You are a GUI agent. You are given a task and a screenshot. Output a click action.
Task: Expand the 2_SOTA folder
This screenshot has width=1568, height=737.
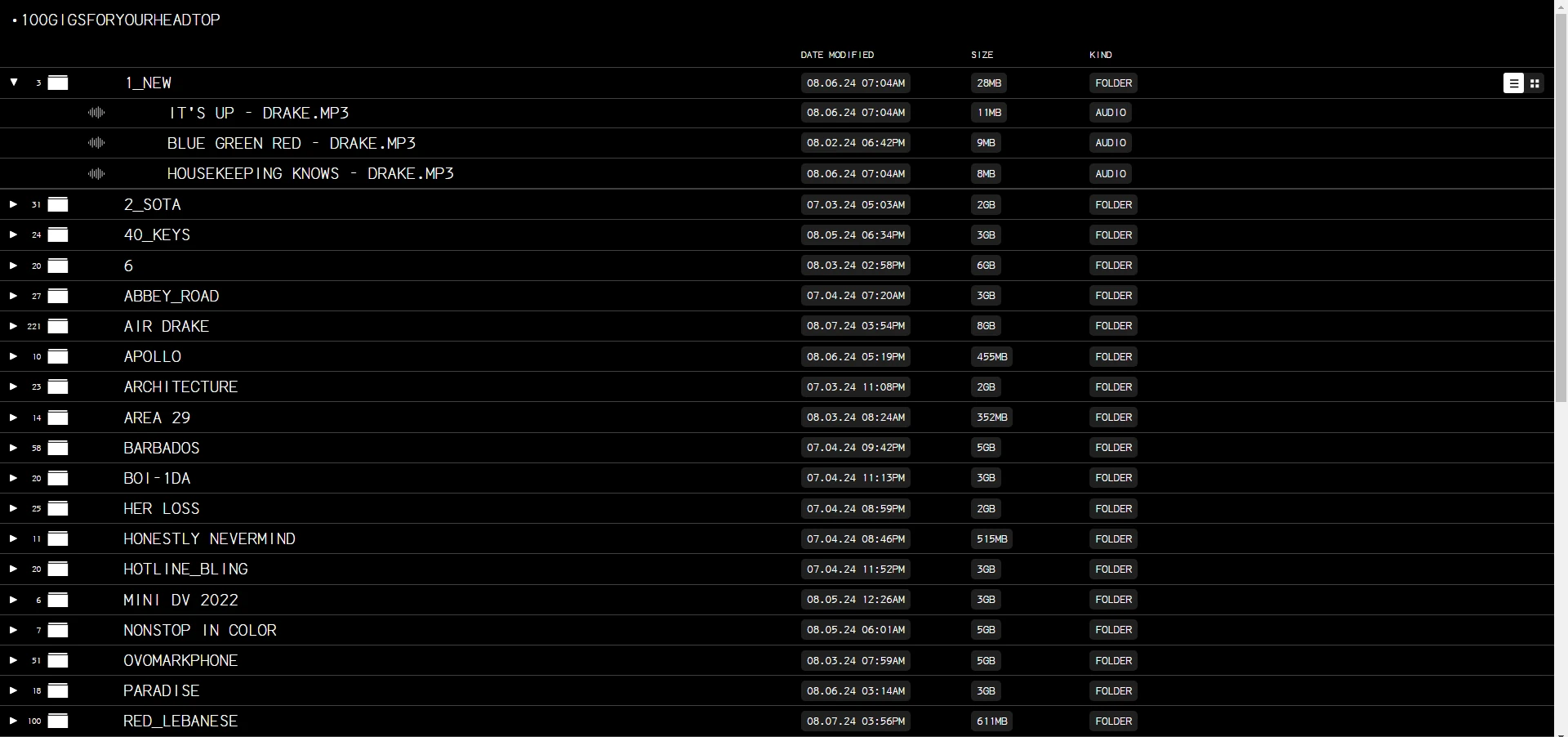(13, 204)
